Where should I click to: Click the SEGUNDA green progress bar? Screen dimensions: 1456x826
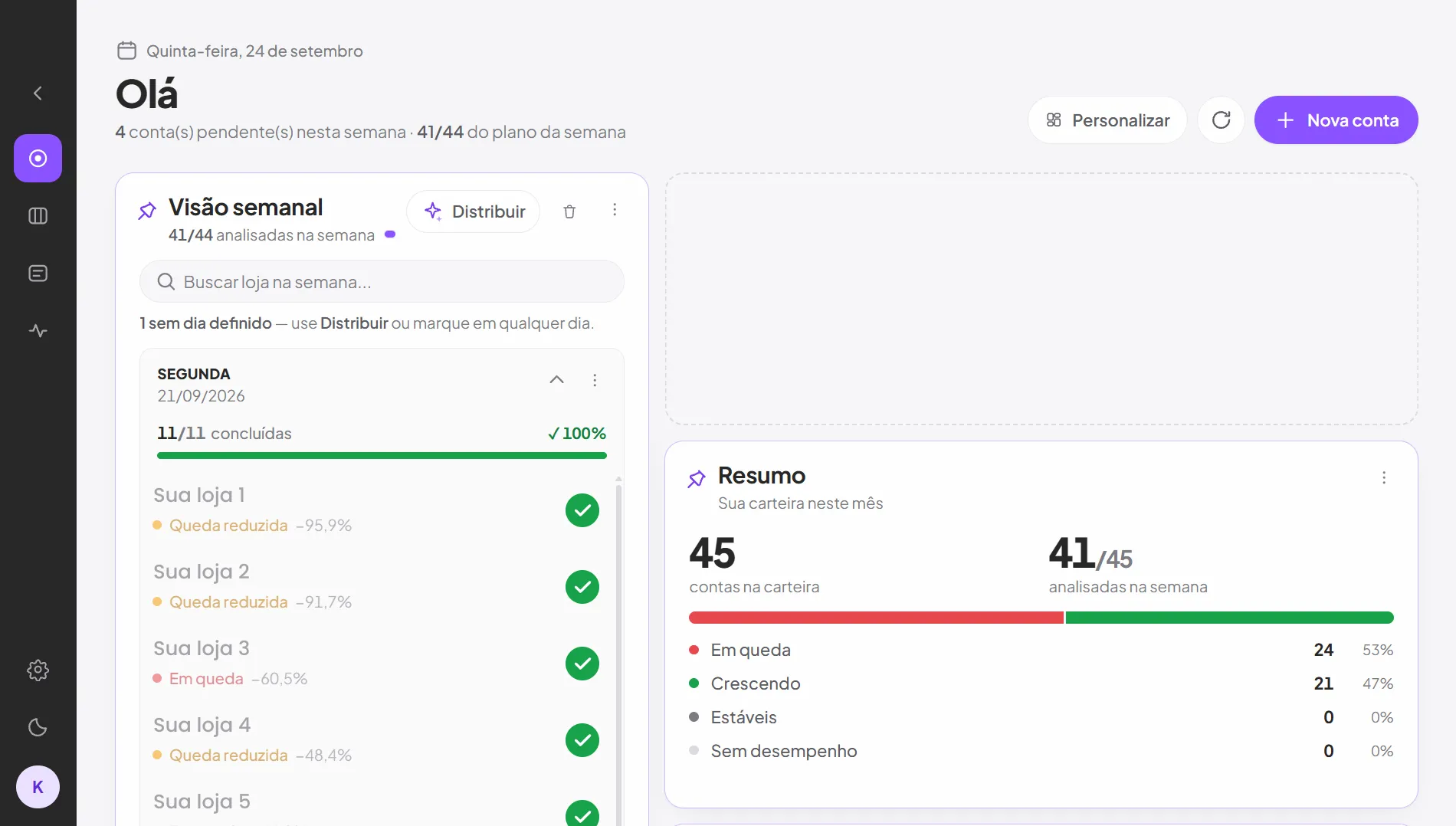[382, 456]
